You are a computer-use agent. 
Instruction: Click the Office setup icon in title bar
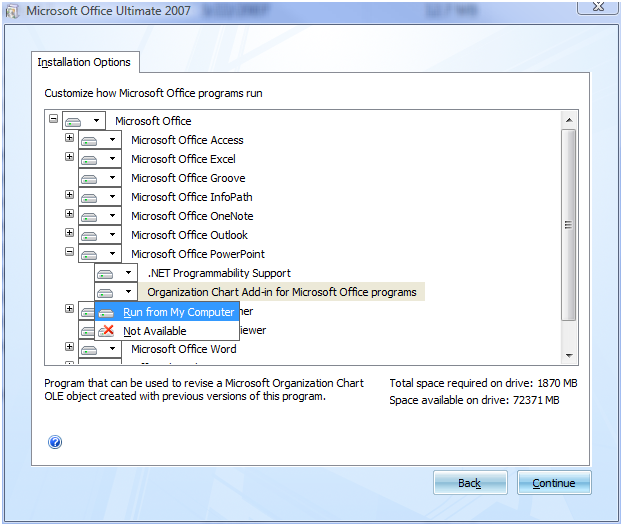tap(12, 12)
